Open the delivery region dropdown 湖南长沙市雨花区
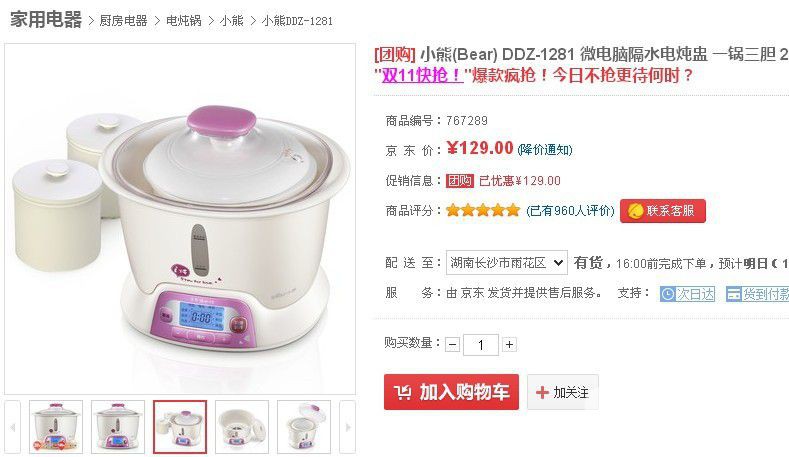 (x=507, y=263)
